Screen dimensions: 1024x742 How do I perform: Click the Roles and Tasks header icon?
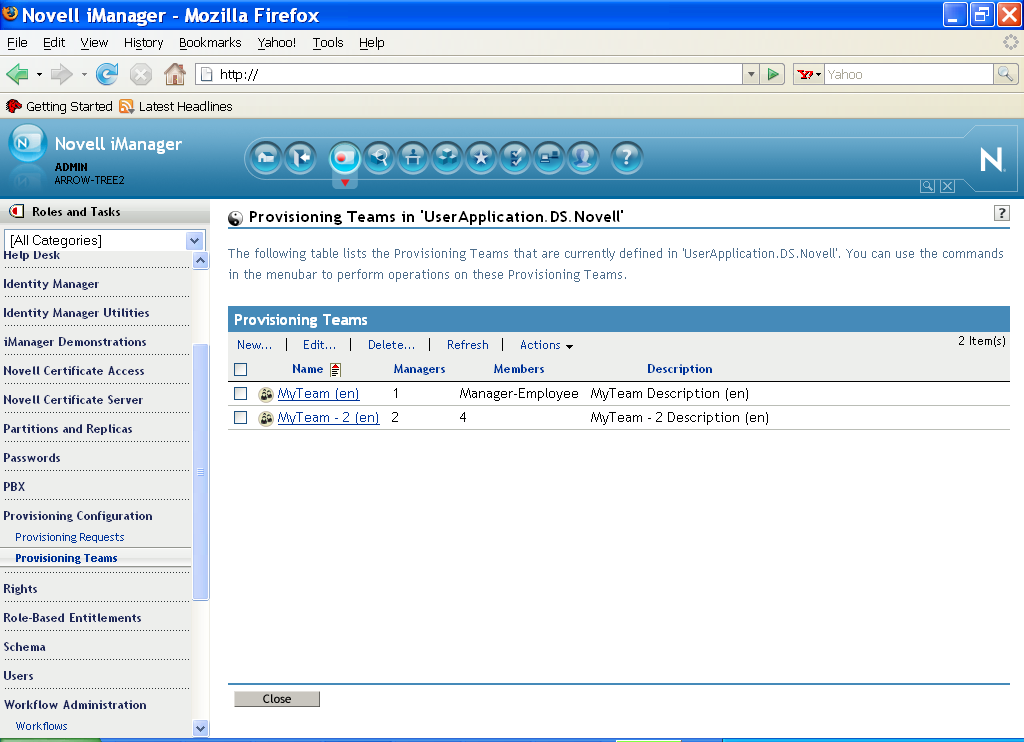coord(16,212)
